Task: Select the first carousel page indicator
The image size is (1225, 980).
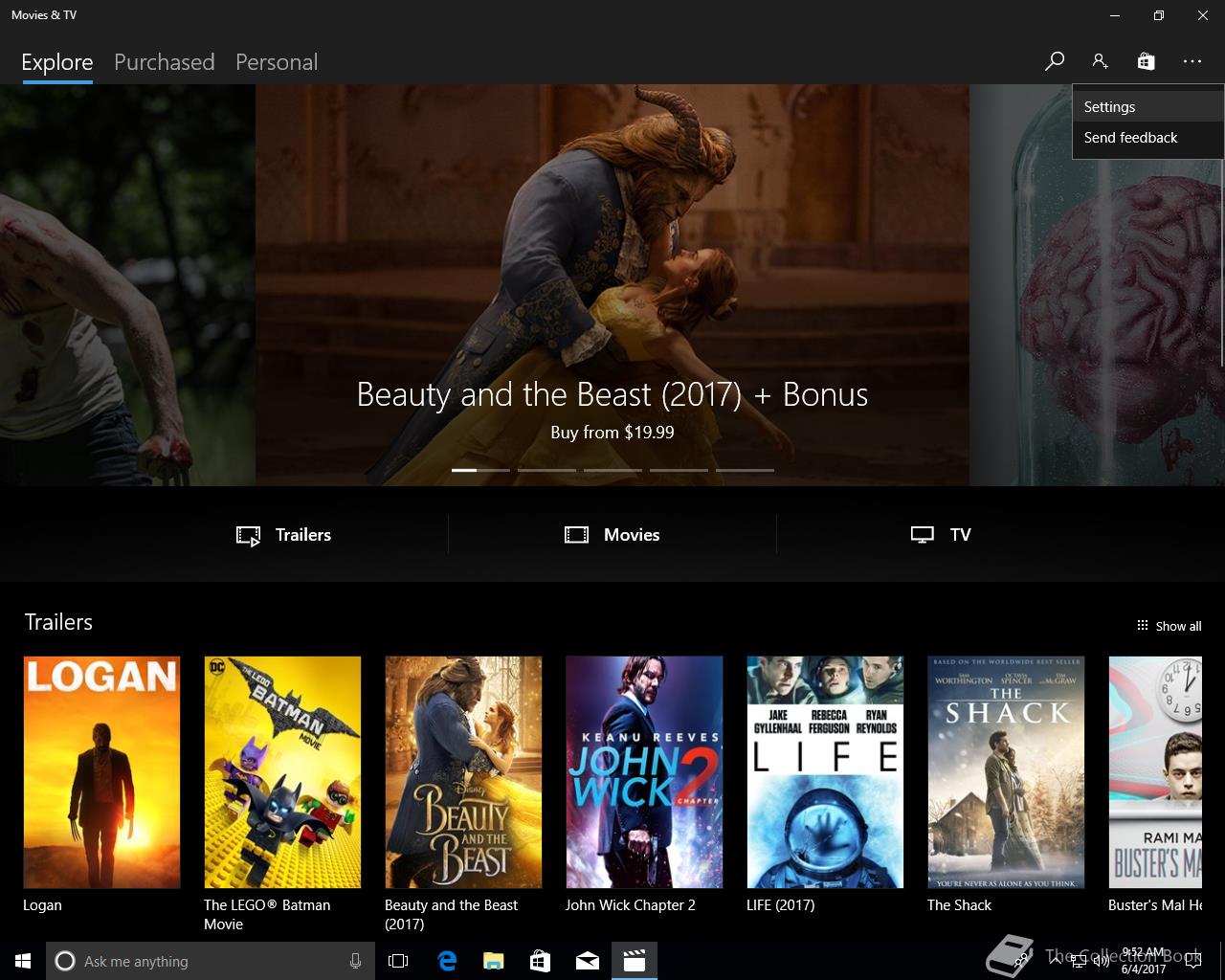Action: click(x=480, y=470)
